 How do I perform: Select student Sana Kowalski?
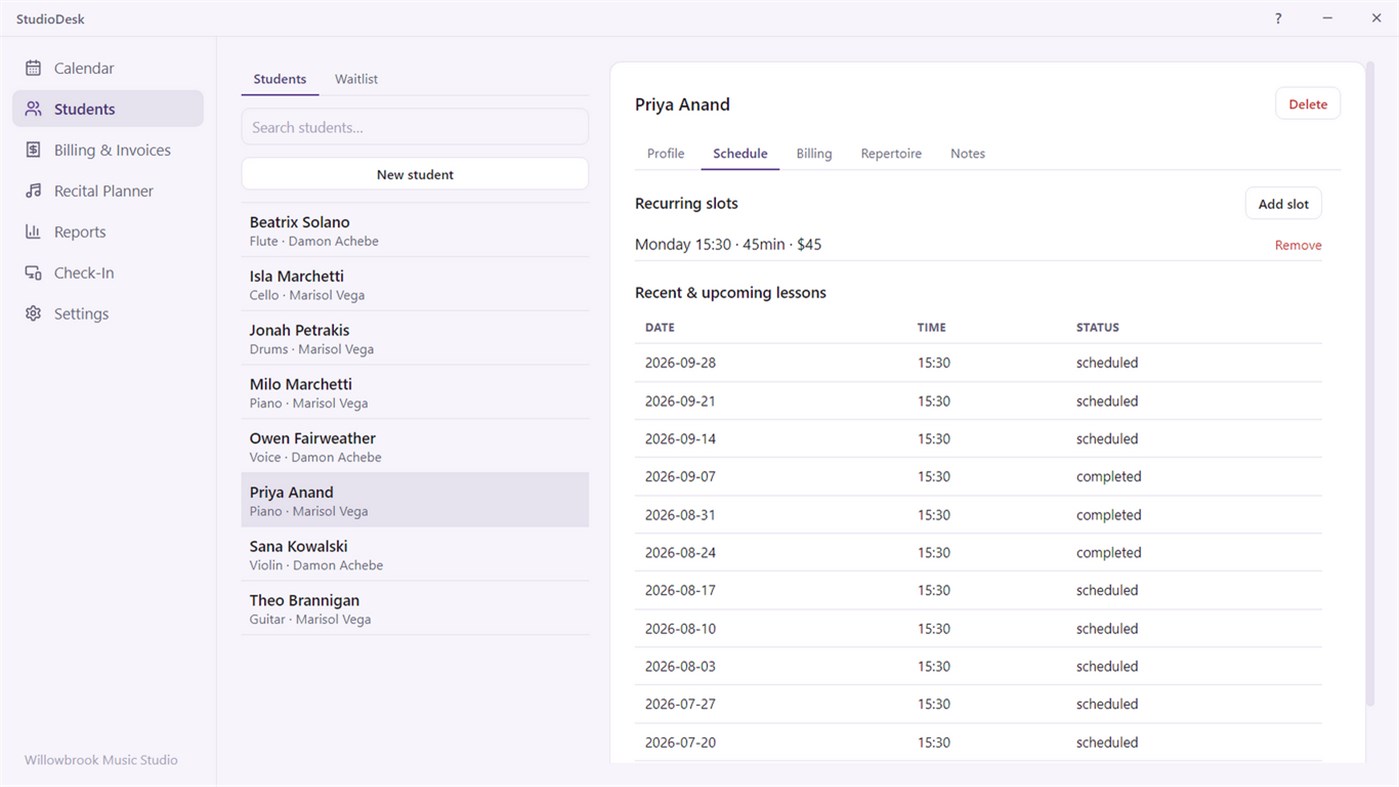(x=415, y=554)
